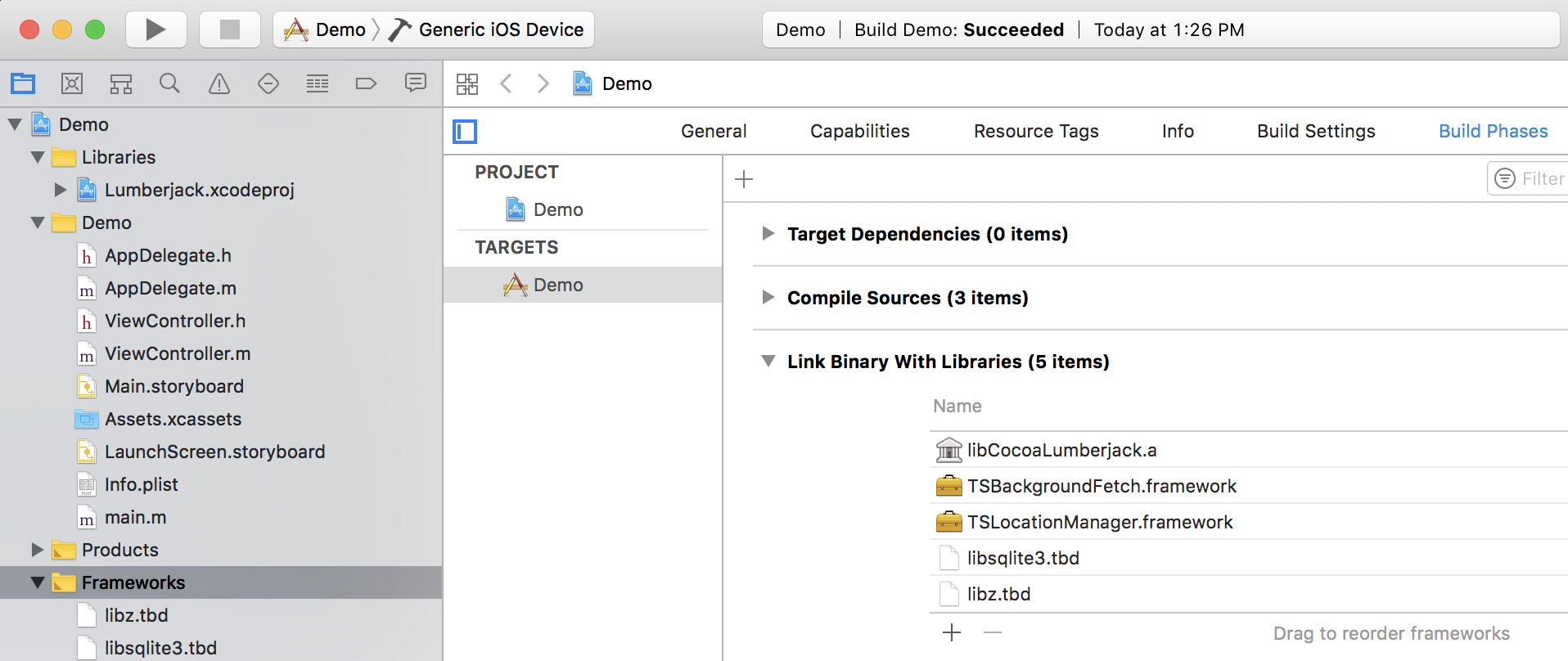
Task: Click the Stop button in toolbar
Action: click(230, 30)
